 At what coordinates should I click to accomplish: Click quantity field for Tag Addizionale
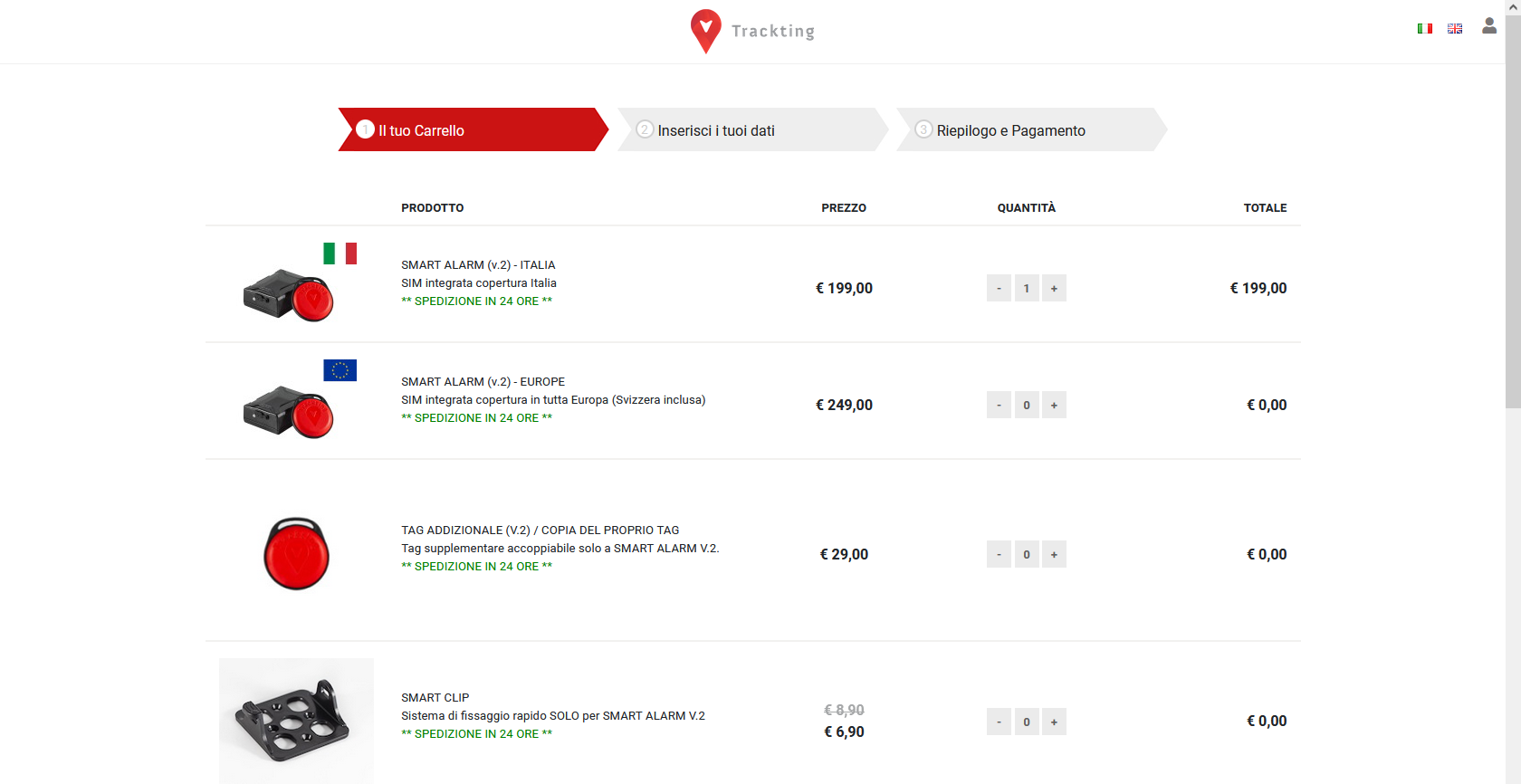pos(1027,554)
